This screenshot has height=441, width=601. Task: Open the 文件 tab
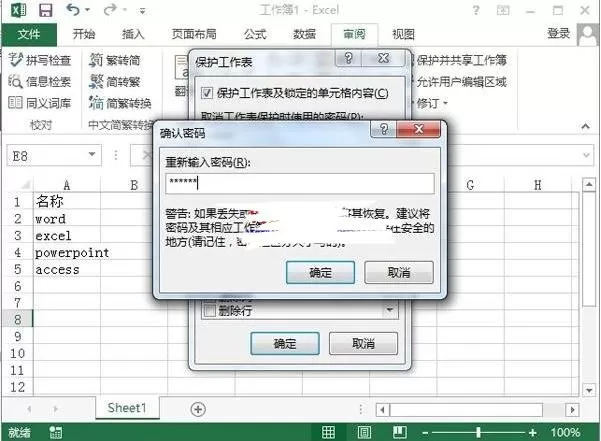click(29, 34)
